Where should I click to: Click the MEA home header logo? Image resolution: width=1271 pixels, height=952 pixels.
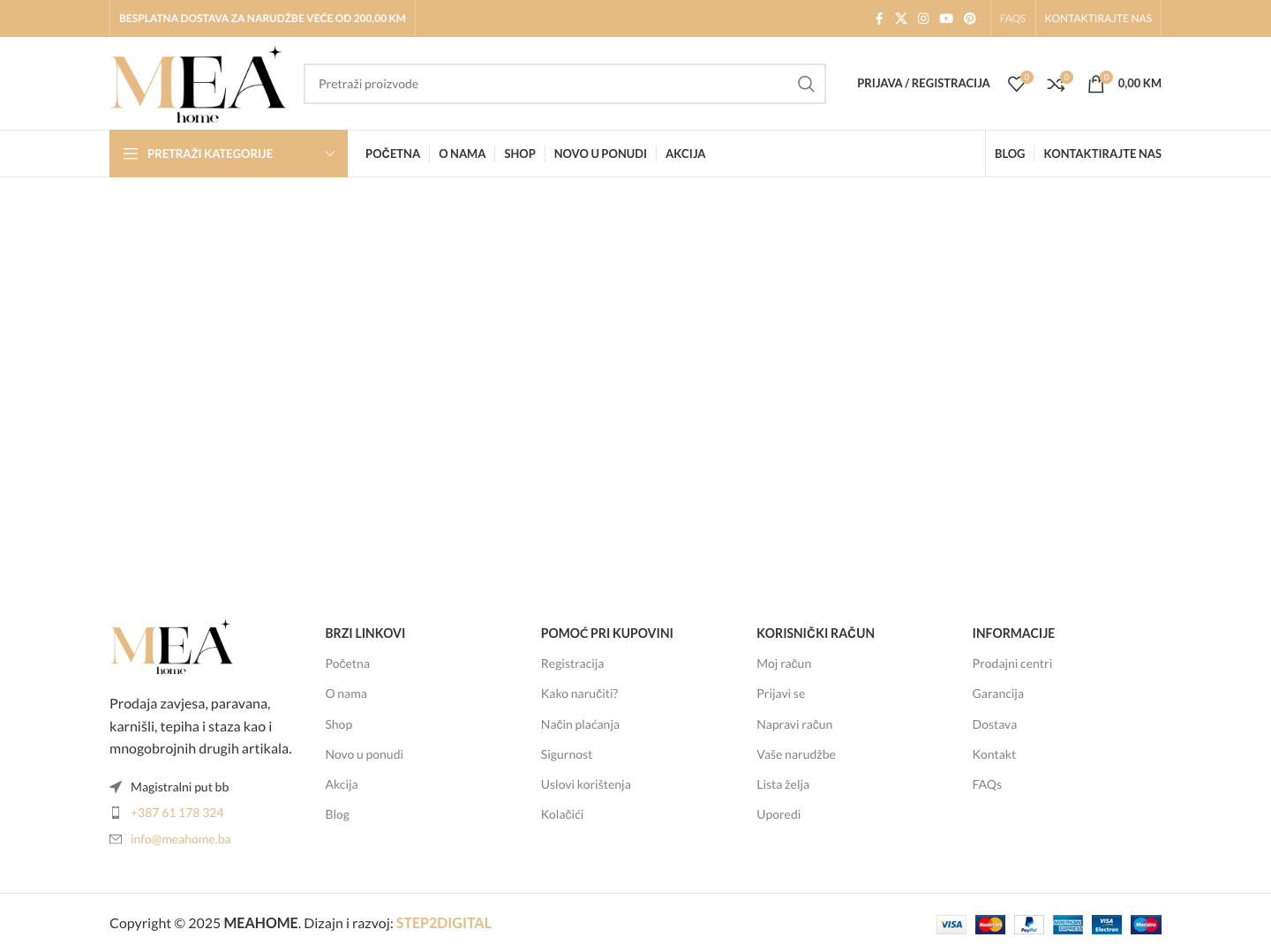(198, 84)
